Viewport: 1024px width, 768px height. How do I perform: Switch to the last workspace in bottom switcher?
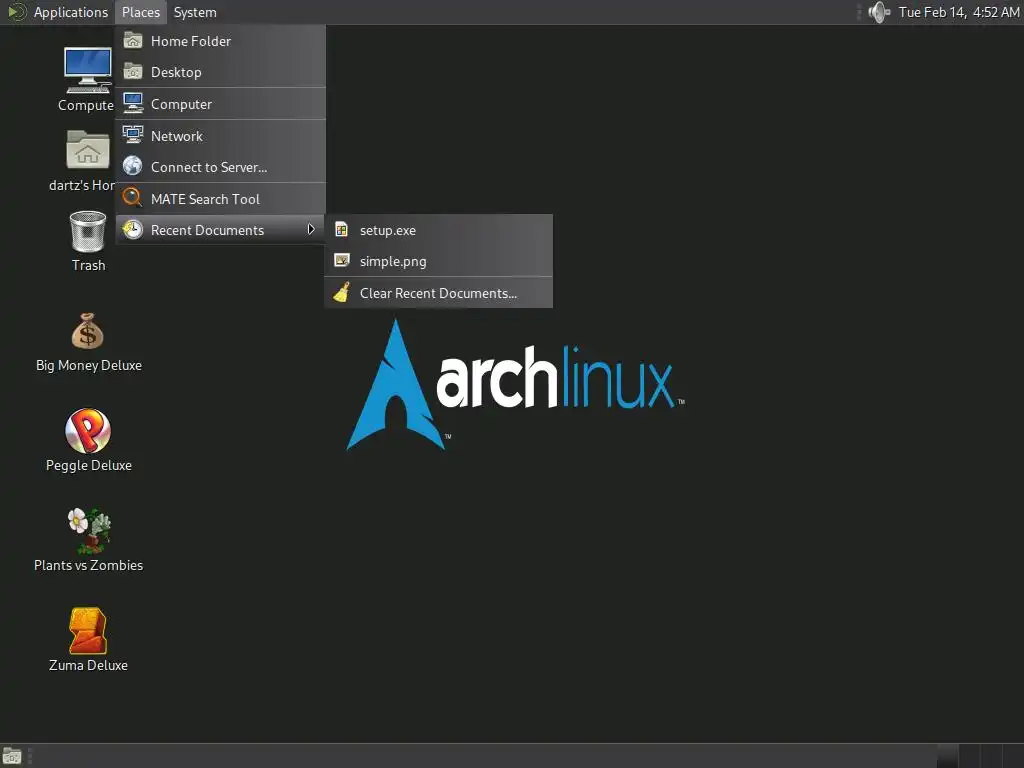(x=1013, y=756)
